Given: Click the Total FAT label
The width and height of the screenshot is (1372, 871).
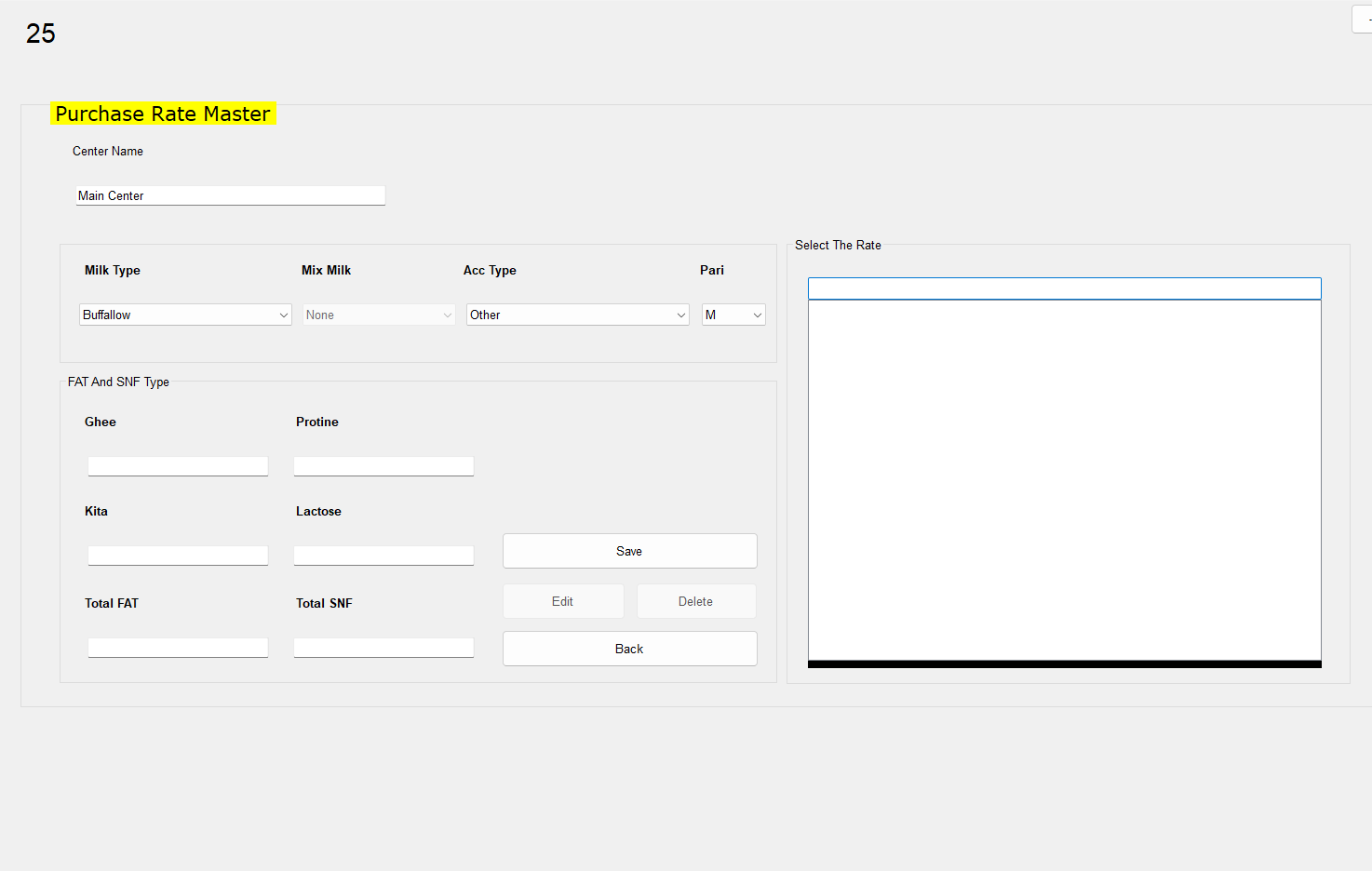Looking at the screenshot, I should click(112, 603).
